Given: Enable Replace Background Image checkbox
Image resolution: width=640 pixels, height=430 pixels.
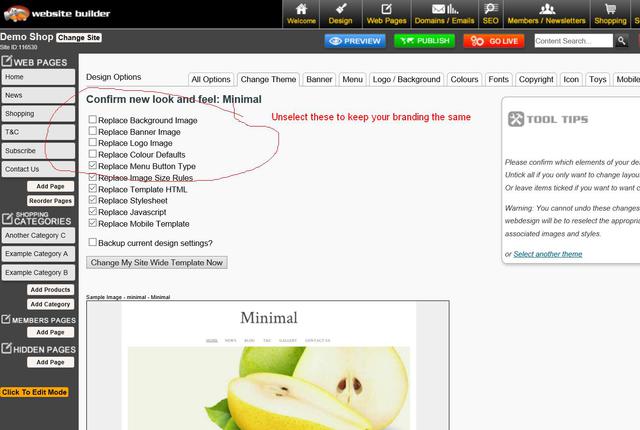Looking at the screenshot, I should tap(93, 120).
